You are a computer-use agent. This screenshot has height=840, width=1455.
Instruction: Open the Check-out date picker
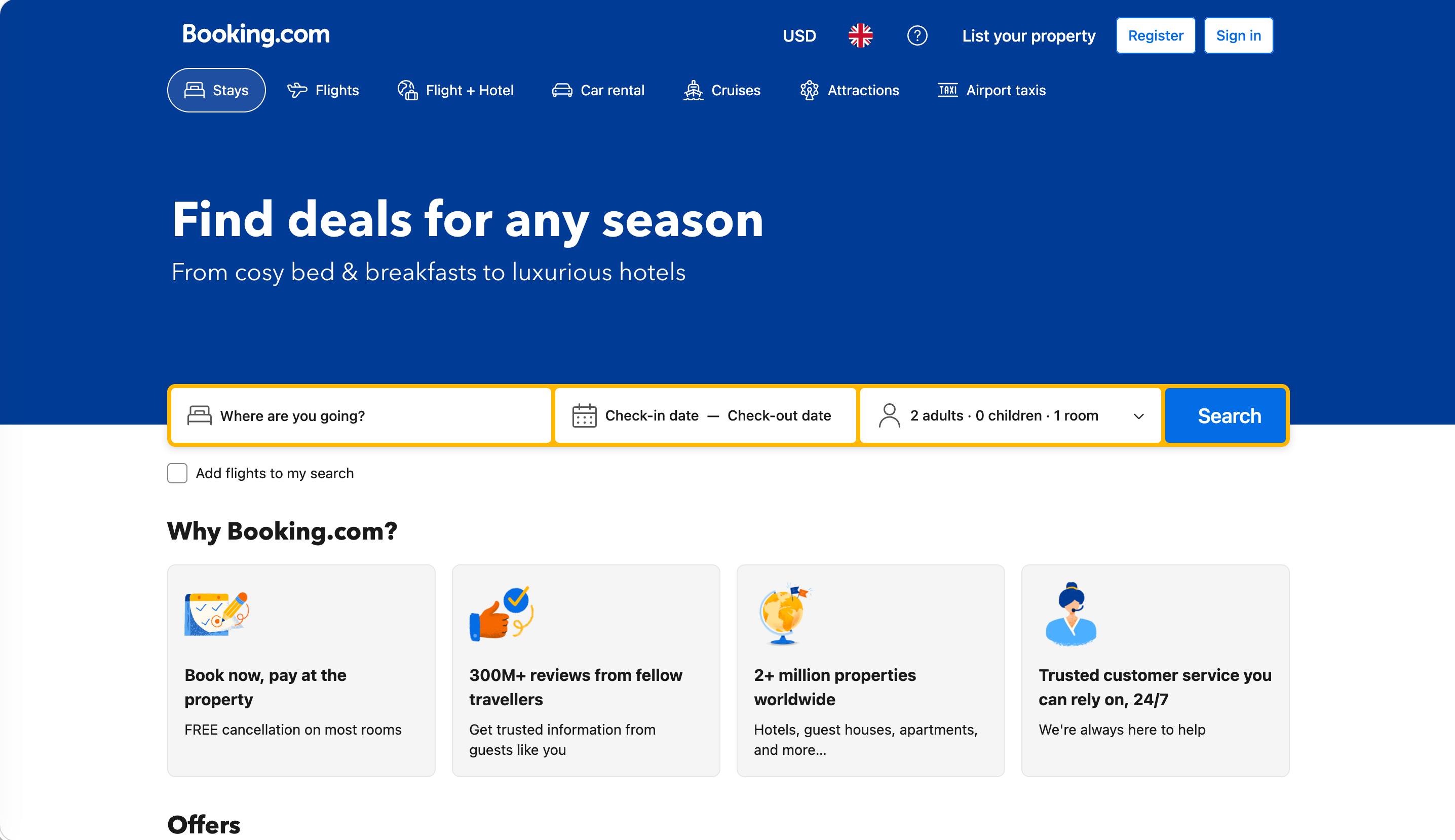779,415
